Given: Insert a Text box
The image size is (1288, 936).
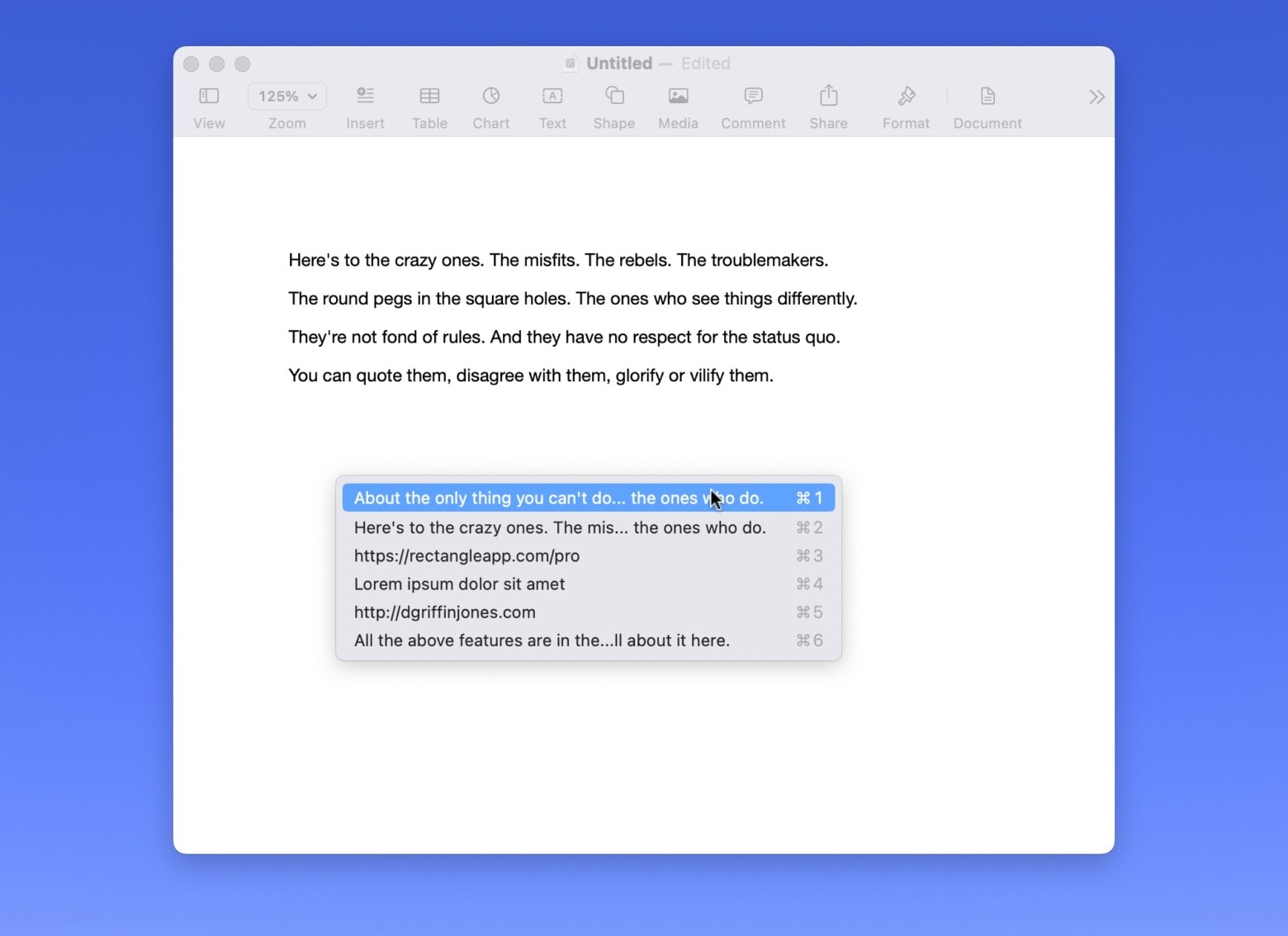Looking at the screenshot, I should [x=552, y=96].
